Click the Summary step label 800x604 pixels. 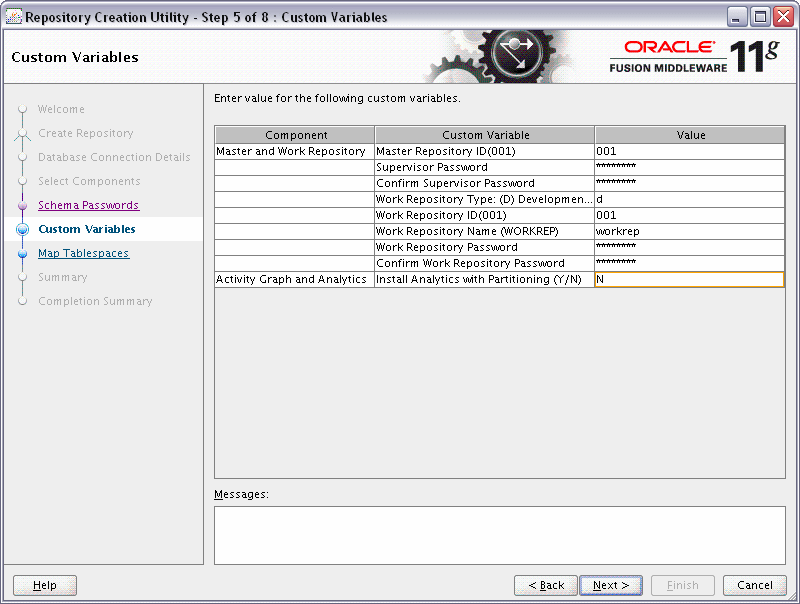point(63,277)
